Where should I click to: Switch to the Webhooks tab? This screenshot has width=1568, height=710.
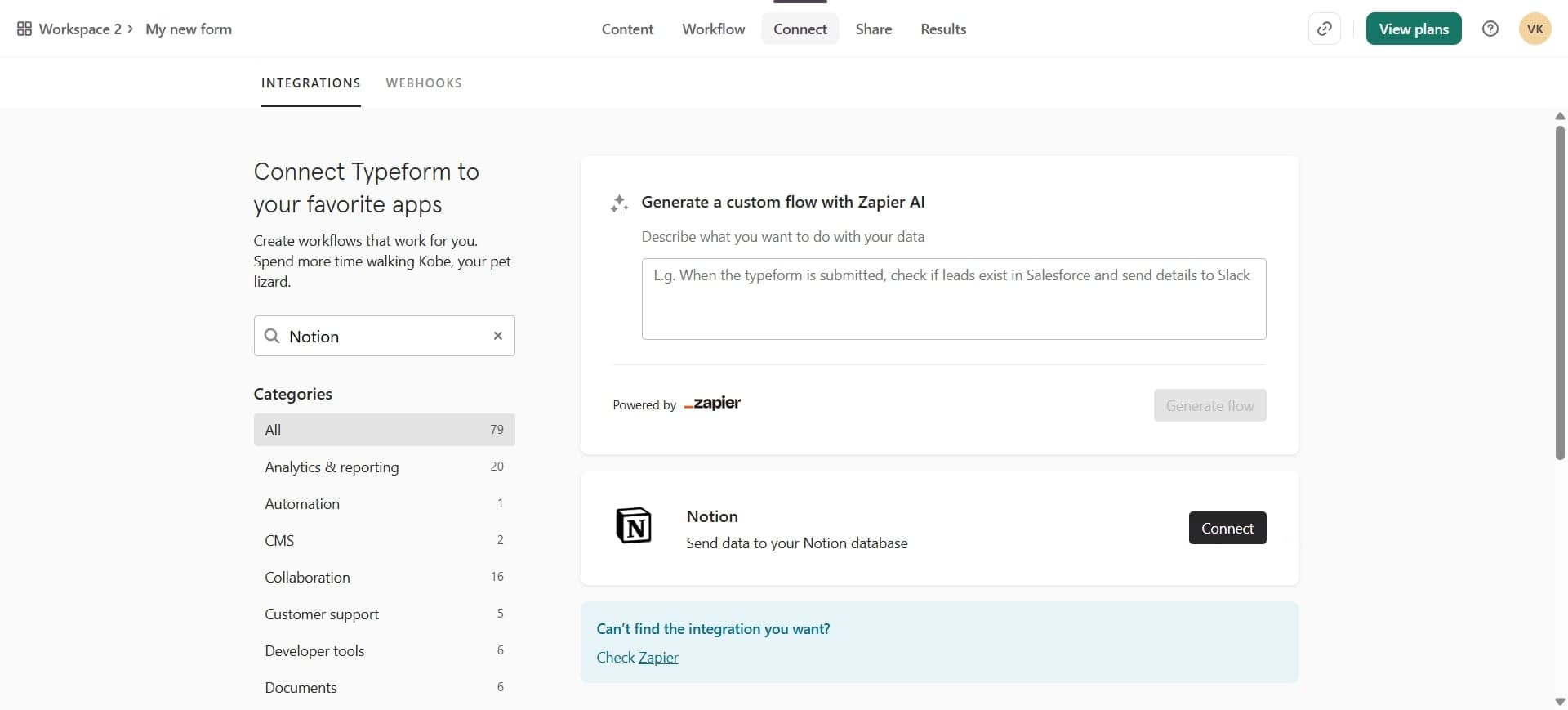point(423,83)
